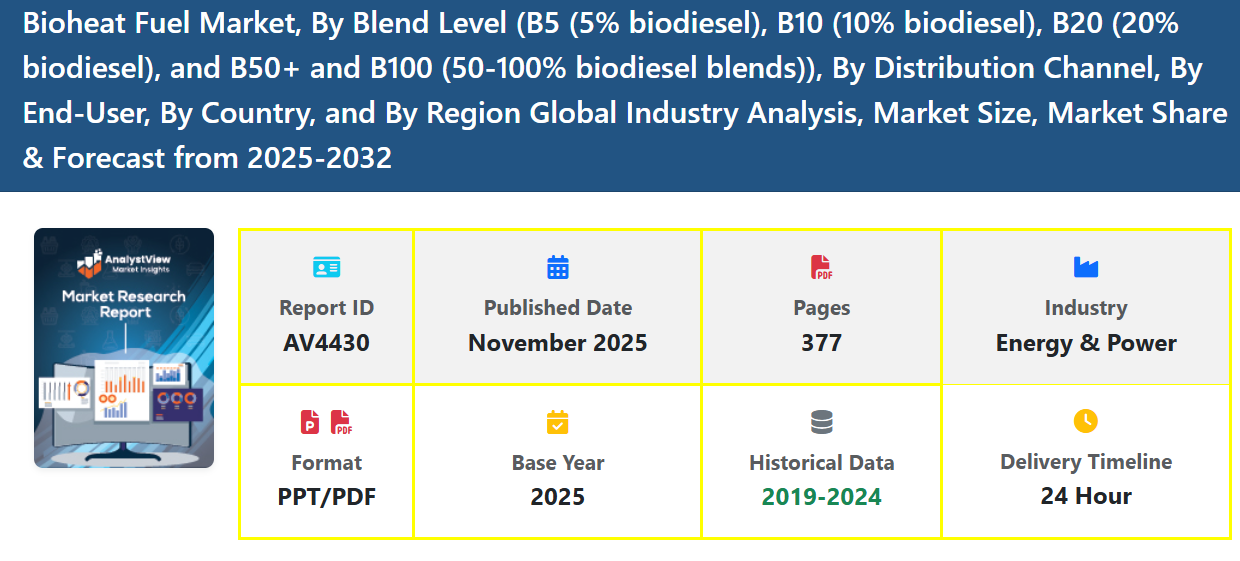The image size is (1240, 561).
Task: Click the 377 page count value
Action: [821, 343]
